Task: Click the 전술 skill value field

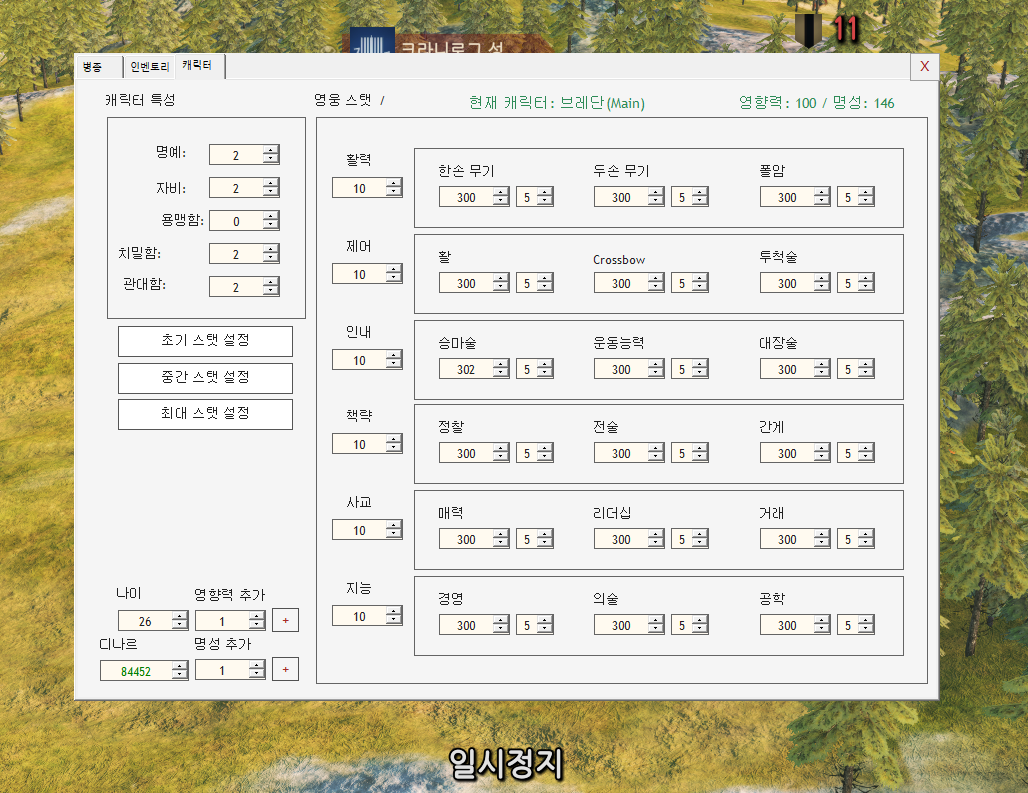Action: [x=621, y=453]
